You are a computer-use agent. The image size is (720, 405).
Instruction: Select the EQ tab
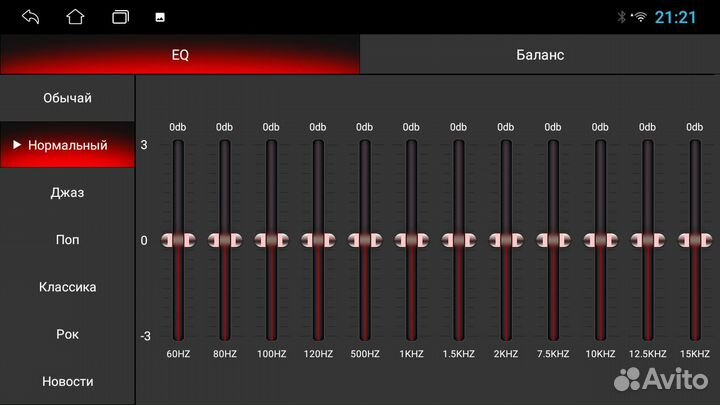pos(180,55)
